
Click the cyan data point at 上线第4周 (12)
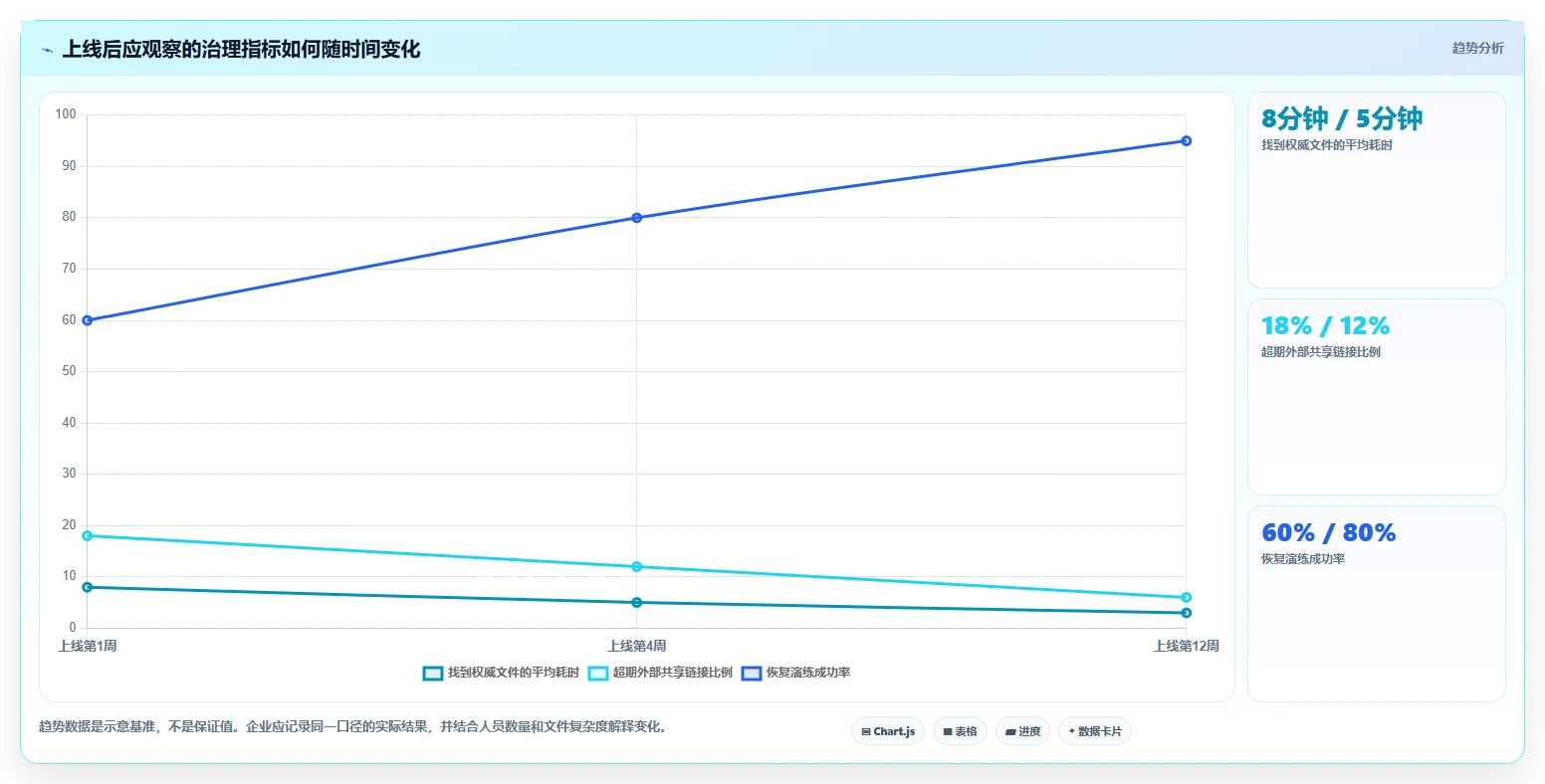tap(637, 566)
